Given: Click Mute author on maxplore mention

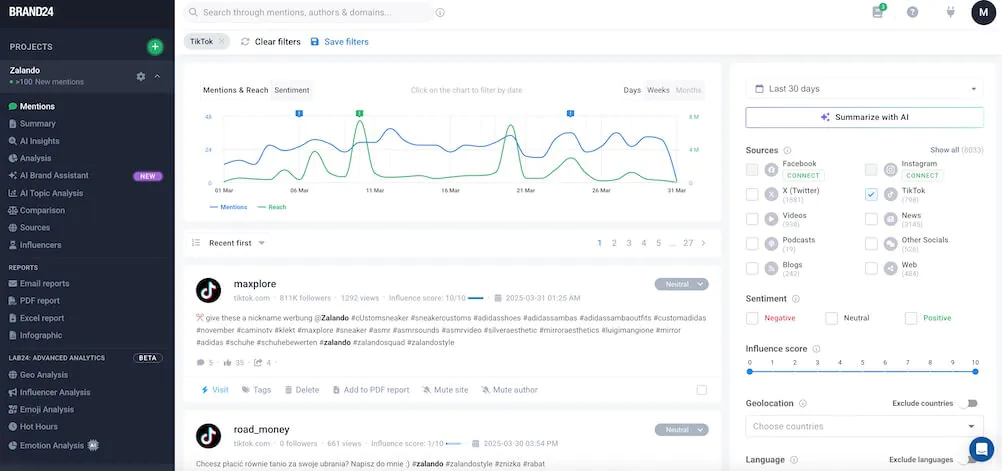Looking at the screenshot, I should [x=509, y=390].
